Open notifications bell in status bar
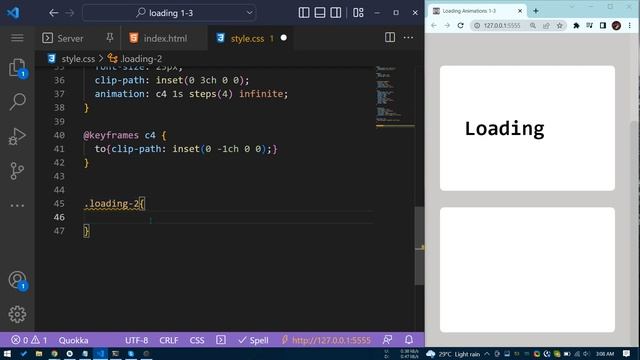The image size is (640, 360). [409, 340]
